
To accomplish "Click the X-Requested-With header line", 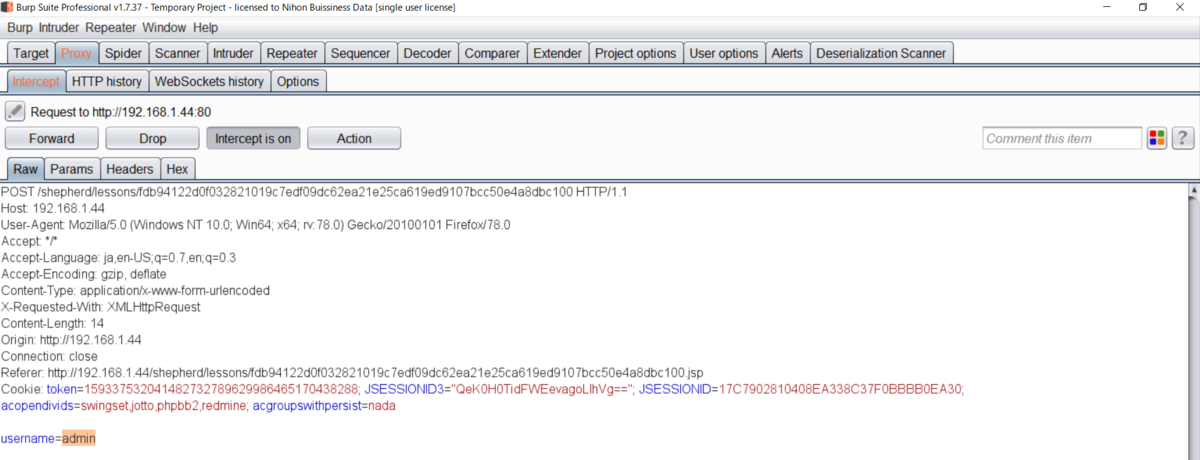I will coord(101,307).
